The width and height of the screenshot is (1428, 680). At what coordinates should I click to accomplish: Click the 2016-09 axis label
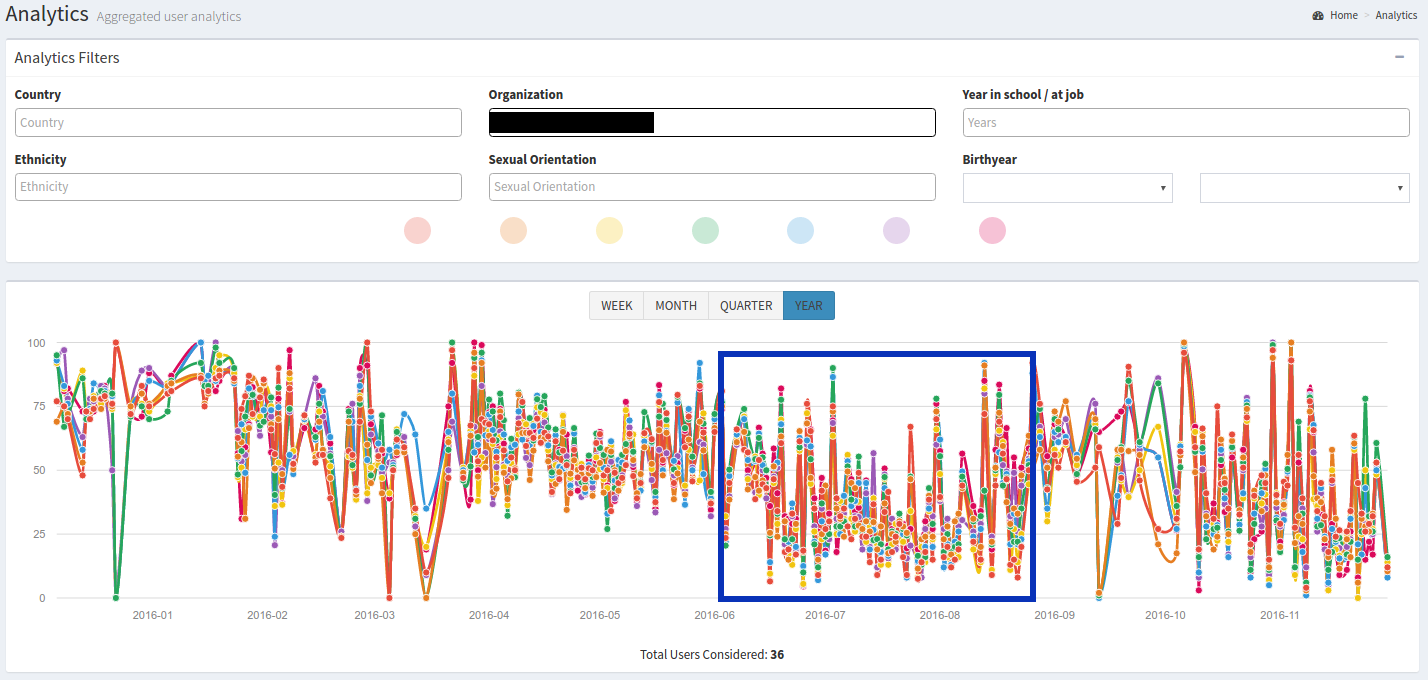(x=1054, y=615)
